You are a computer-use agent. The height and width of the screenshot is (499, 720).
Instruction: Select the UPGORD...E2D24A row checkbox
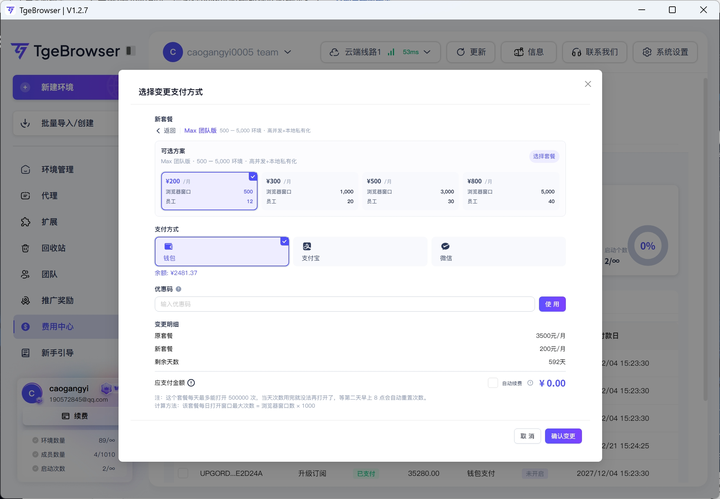[183, 473]
